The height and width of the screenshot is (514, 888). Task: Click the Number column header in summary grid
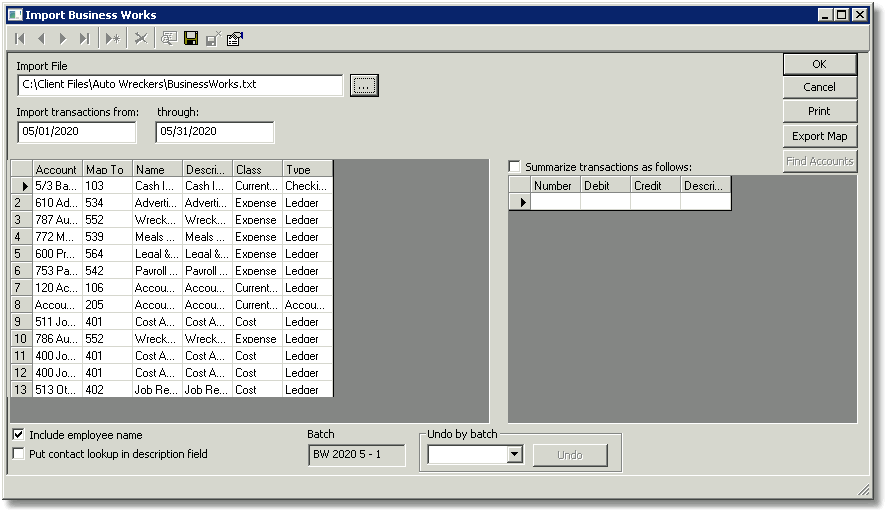pos(555,185)
